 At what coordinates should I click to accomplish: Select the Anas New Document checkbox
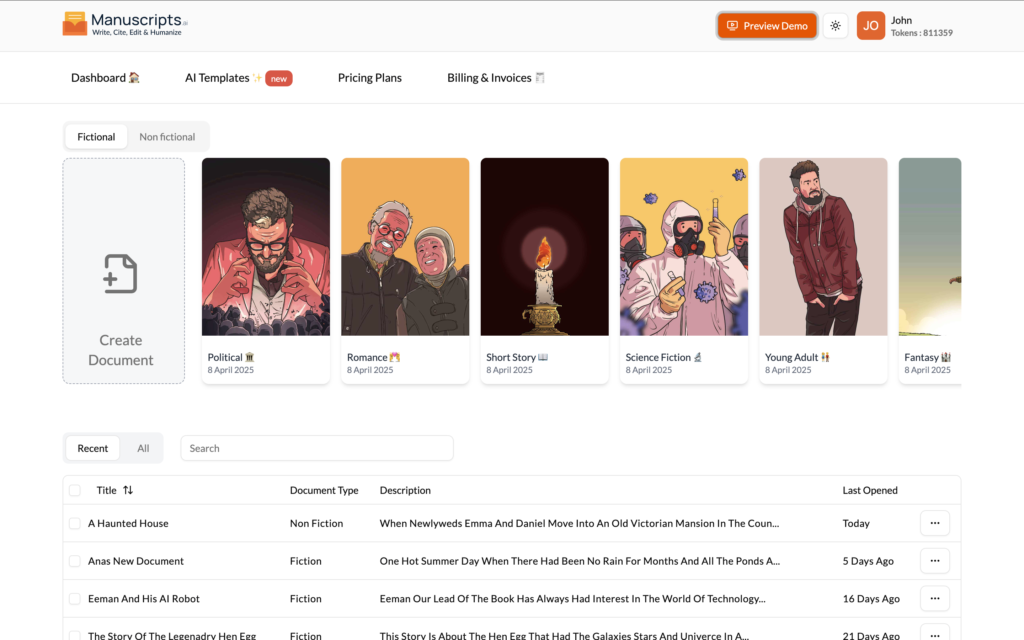point(75,561)
